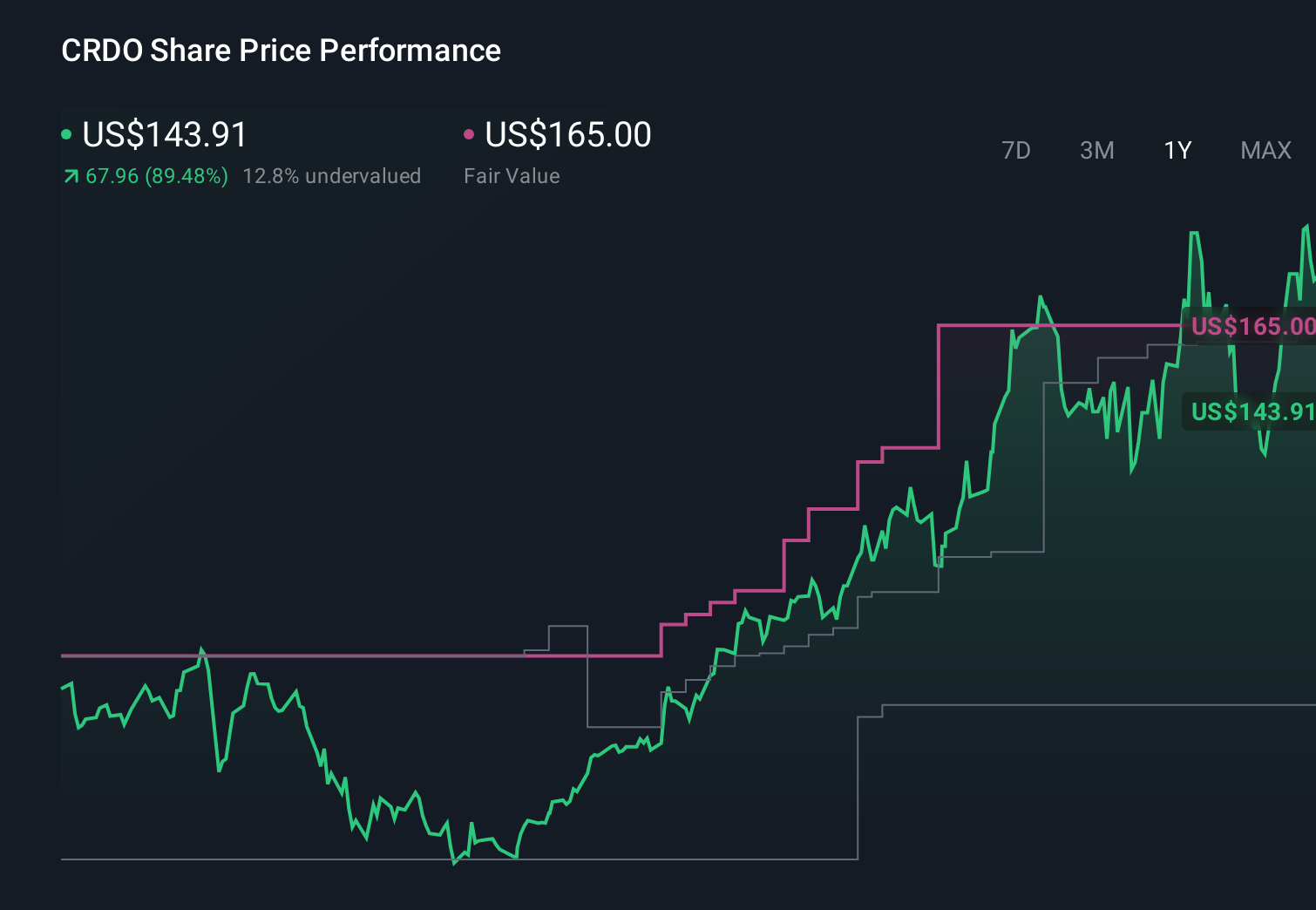Expand the 1Y period selector
Screen dimensions: 1316x910
point(1177,150)
